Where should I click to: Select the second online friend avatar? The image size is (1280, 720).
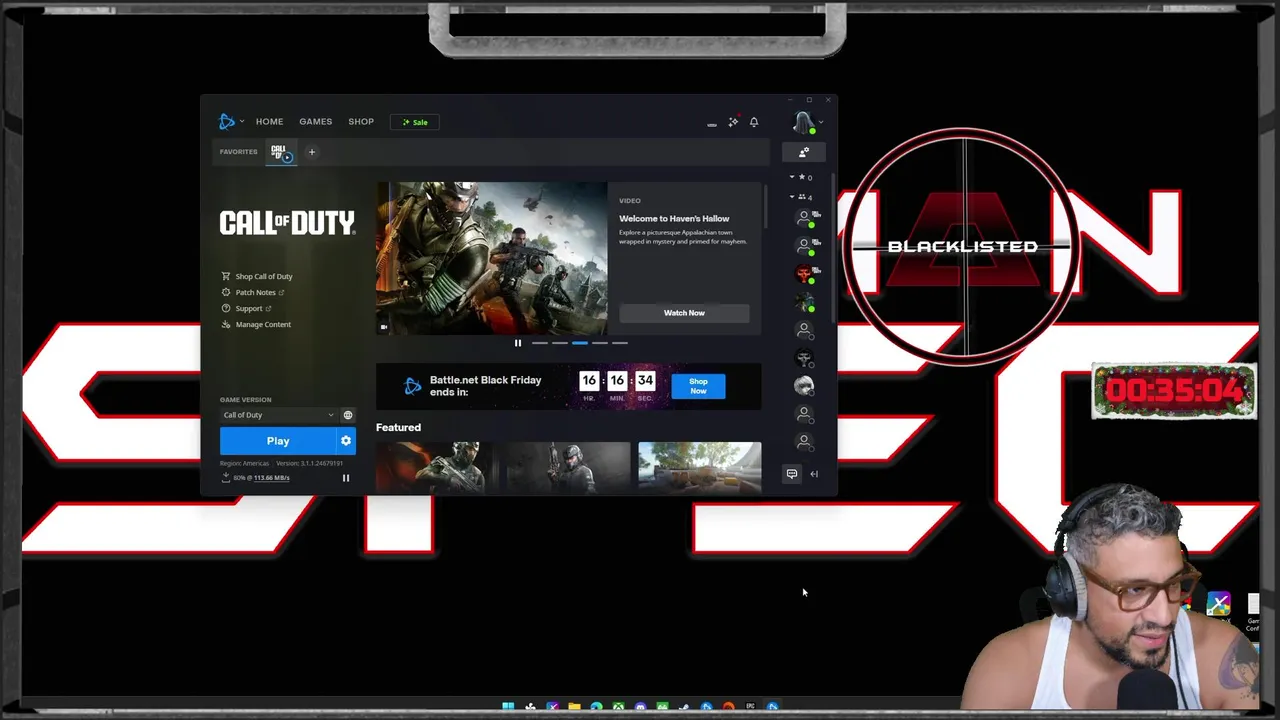(x=804, y=246)
